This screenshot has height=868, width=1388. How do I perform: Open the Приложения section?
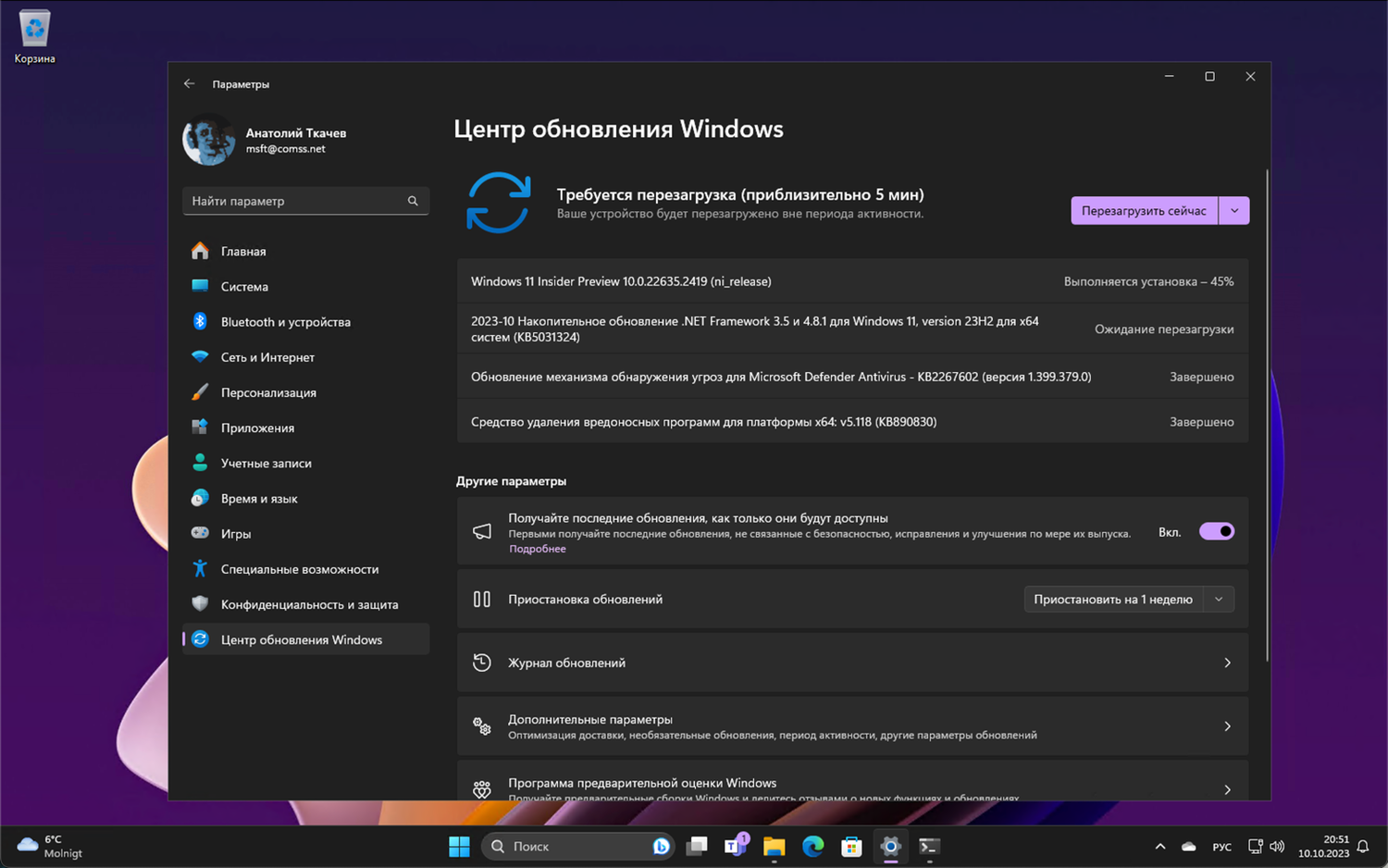[x=305, y=428]
